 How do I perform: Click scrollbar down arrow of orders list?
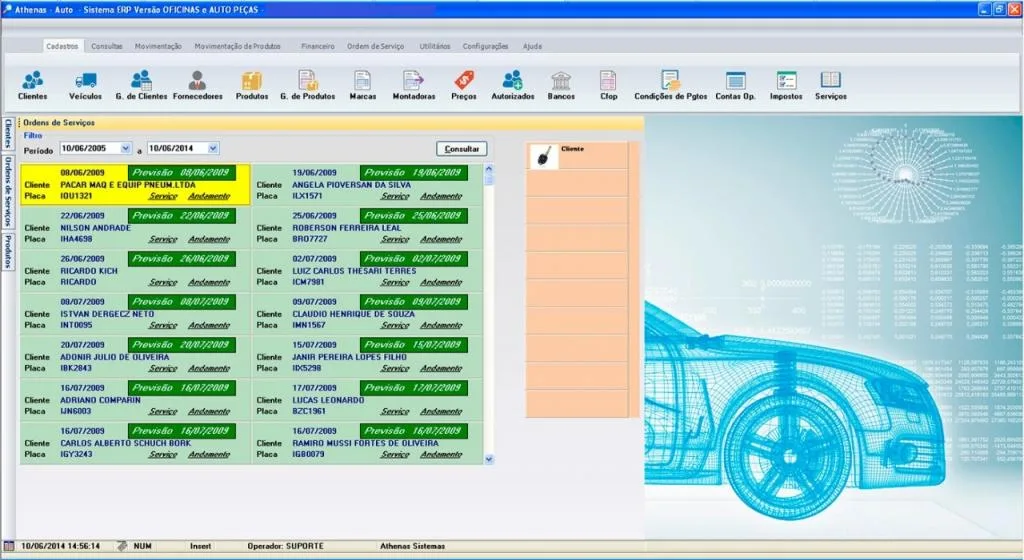[x=488, y=459]
